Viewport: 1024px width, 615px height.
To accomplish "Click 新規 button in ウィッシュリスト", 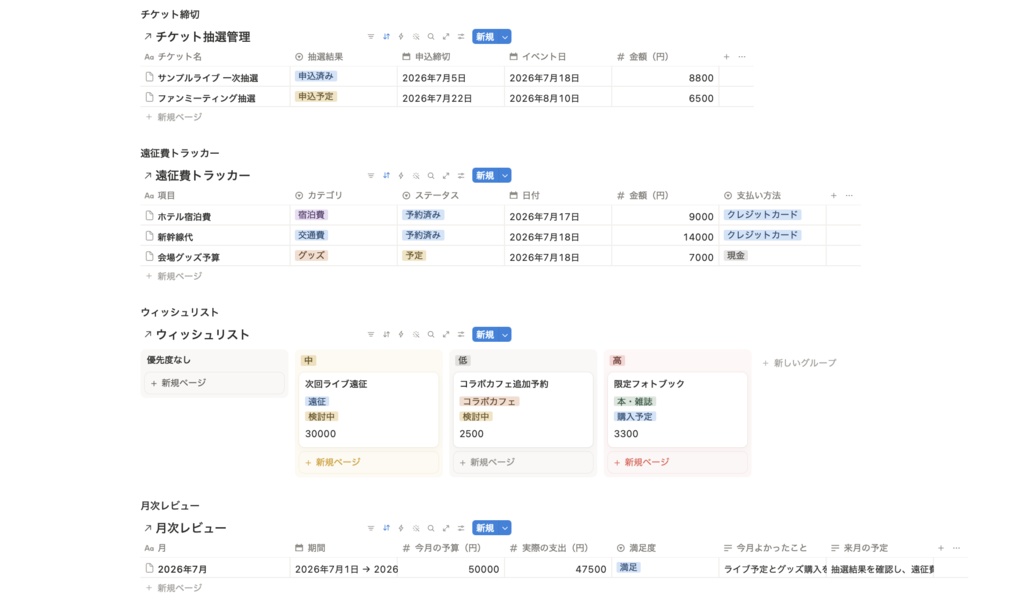I will click(x=485, y=335).
